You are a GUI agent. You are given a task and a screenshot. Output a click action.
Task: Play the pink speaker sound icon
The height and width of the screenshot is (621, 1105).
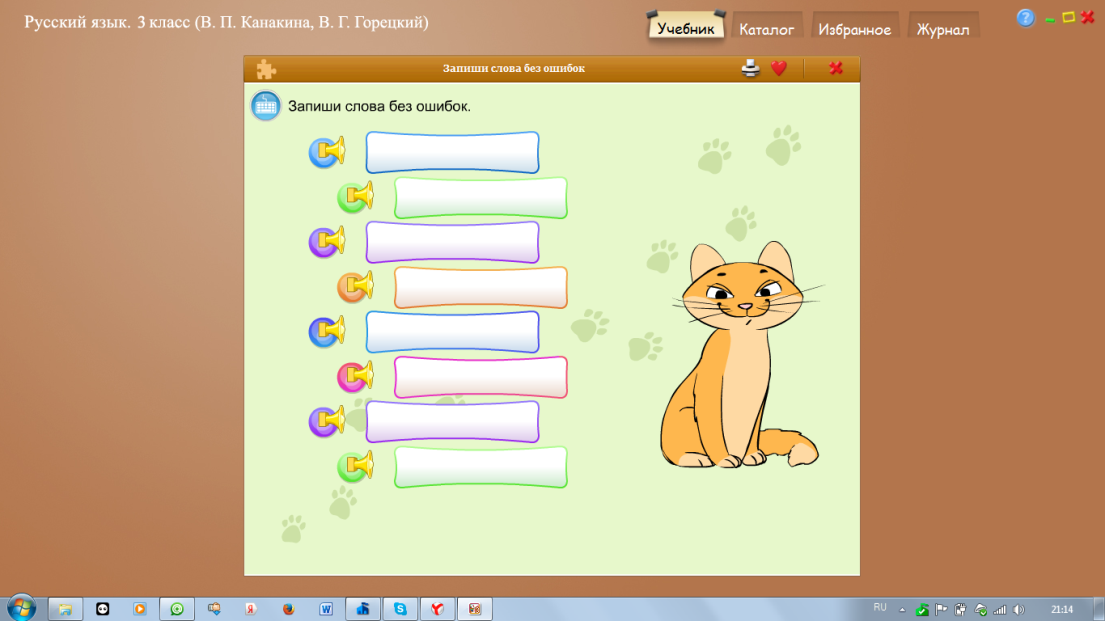(x=355, y=376)
